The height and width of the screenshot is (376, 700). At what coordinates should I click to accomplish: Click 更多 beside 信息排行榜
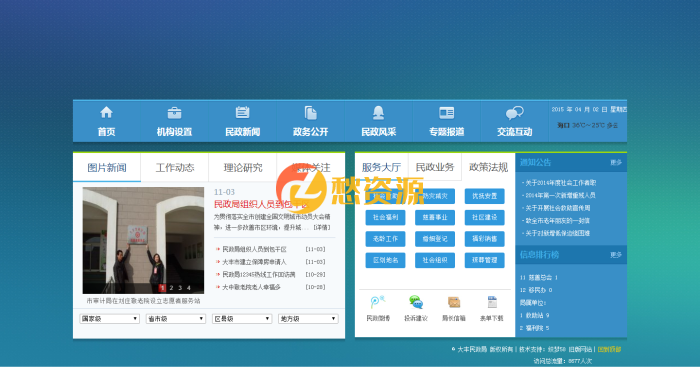tap(616, 255)
